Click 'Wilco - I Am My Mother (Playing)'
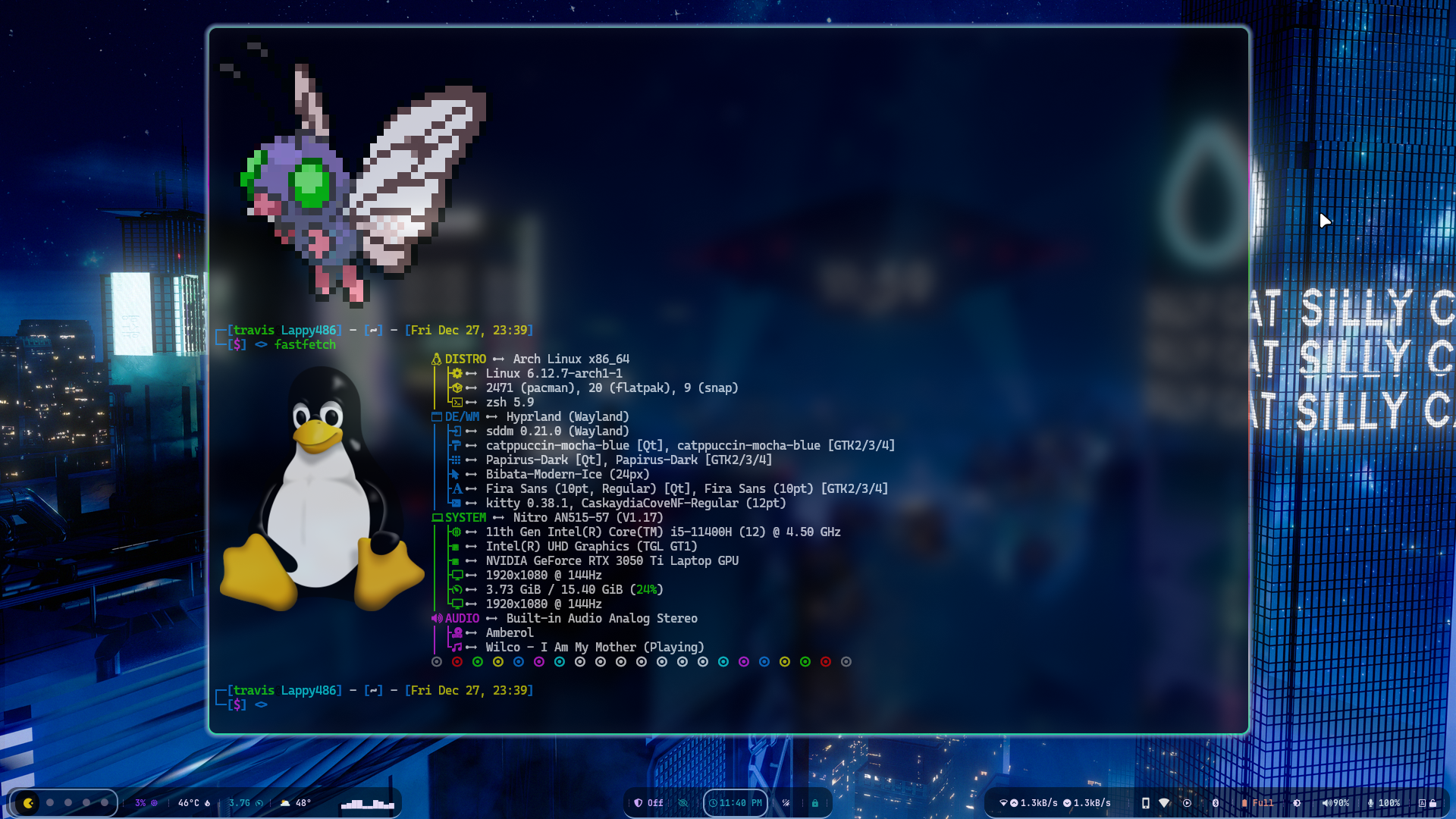 coord(595,647)
